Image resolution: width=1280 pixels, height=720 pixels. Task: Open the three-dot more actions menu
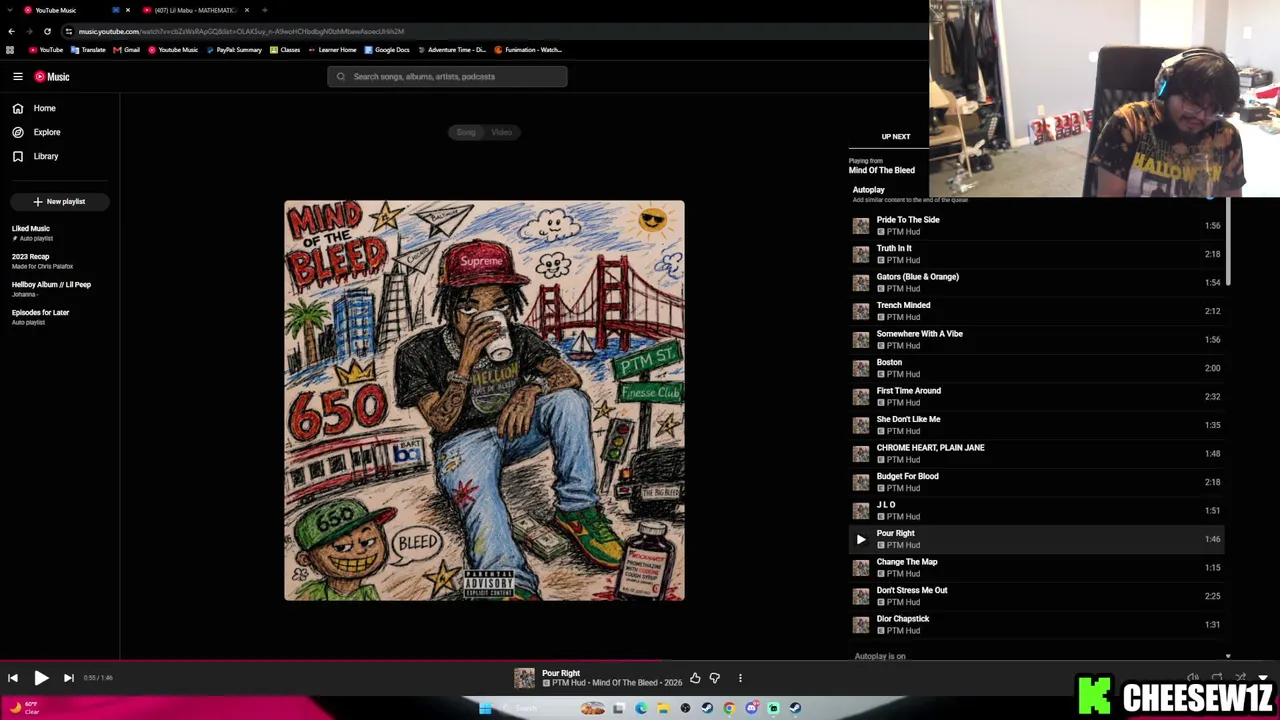pyautogui.click(x=740, y=678)
